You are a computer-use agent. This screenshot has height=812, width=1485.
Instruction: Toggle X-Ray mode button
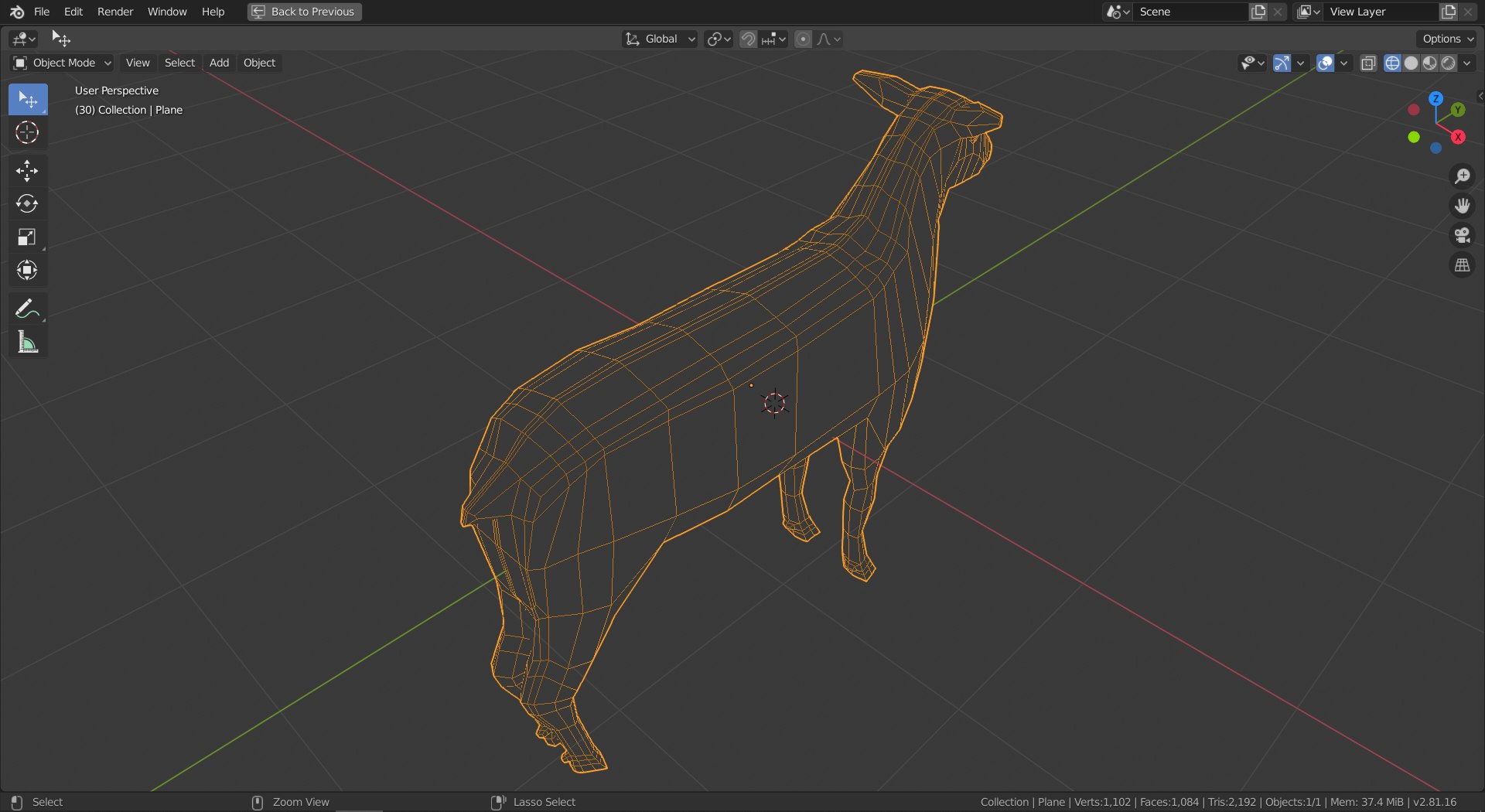tap(1368, 63)
